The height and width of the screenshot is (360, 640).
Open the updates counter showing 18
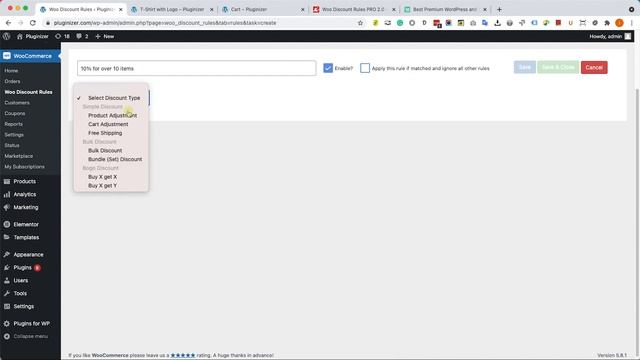(62, 36)
